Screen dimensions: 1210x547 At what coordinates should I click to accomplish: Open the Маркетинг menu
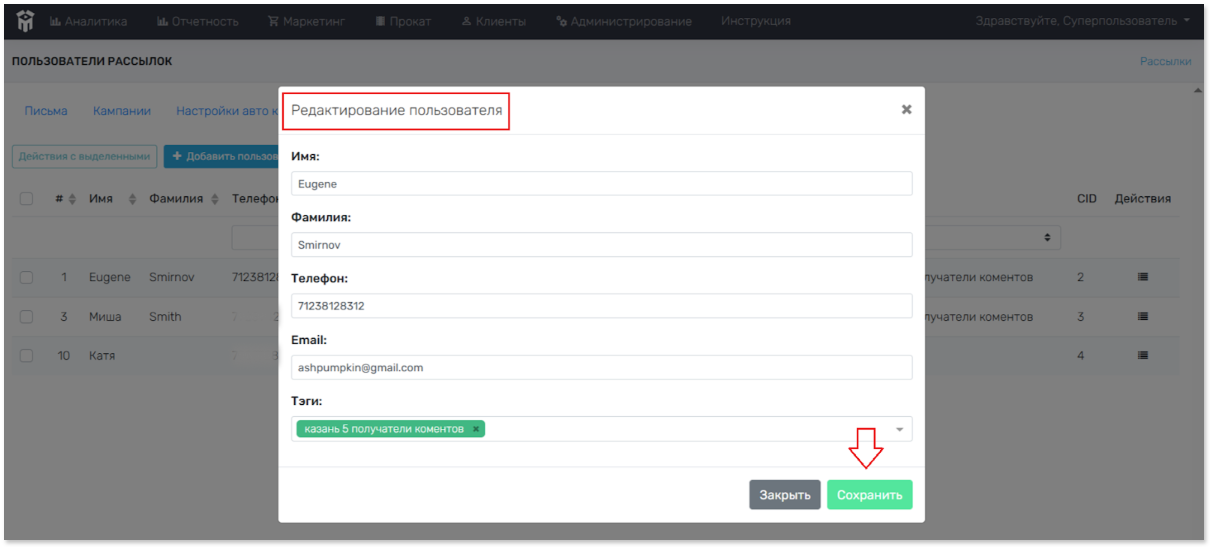pos(307,21)
